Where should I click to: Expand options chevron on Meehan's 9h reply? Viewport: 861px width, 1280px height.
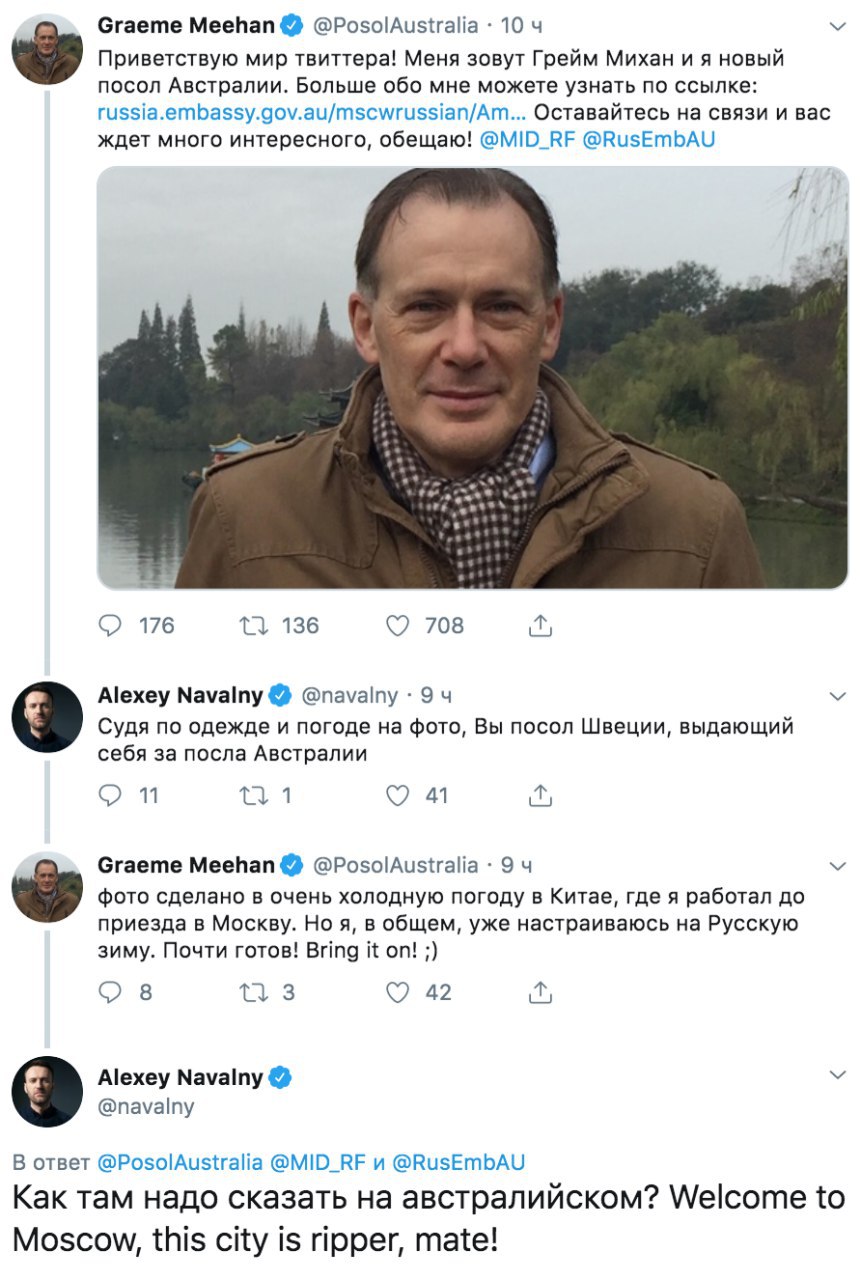838,865
